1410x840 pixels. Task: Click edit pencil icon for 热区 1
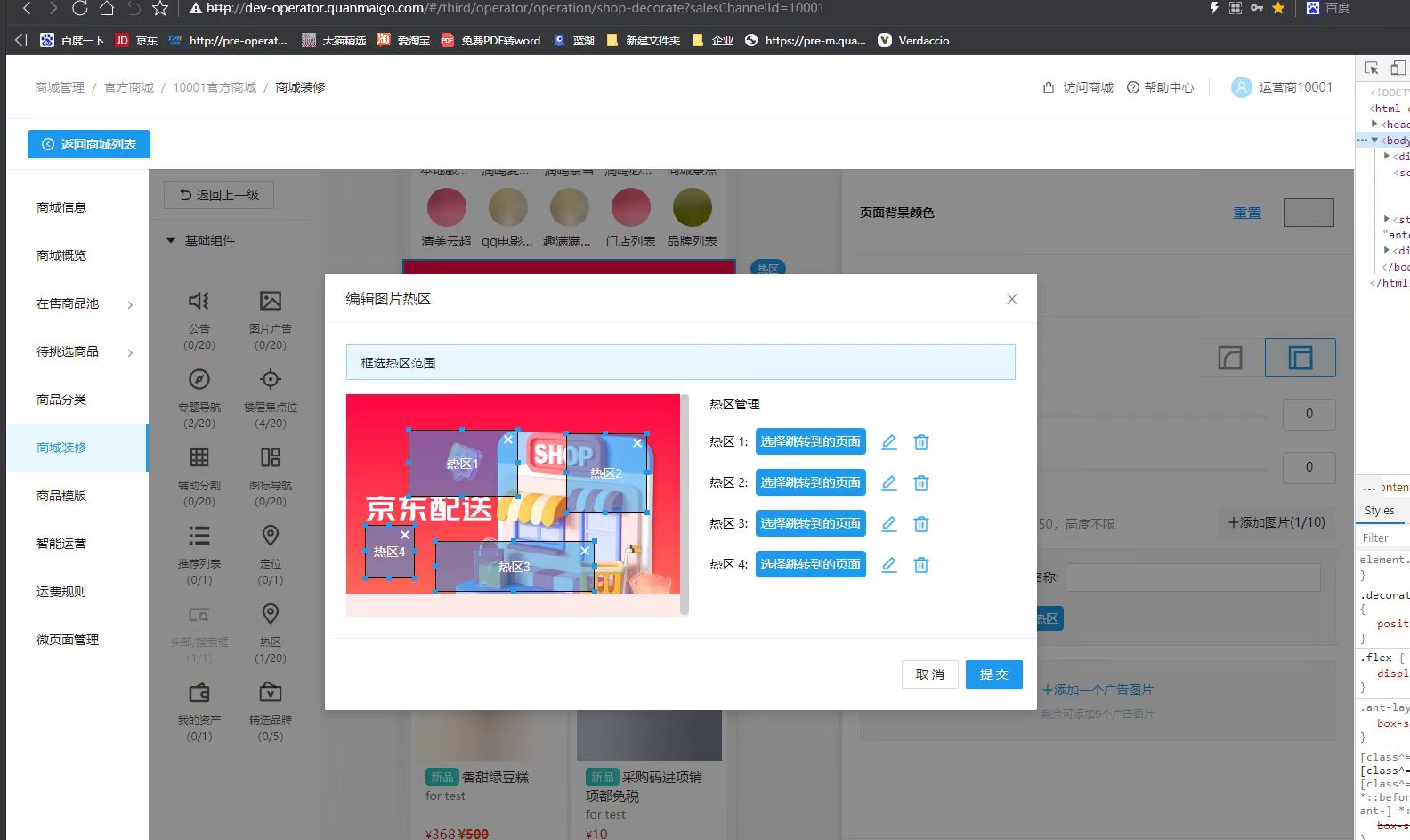click(x=888, y=442)
